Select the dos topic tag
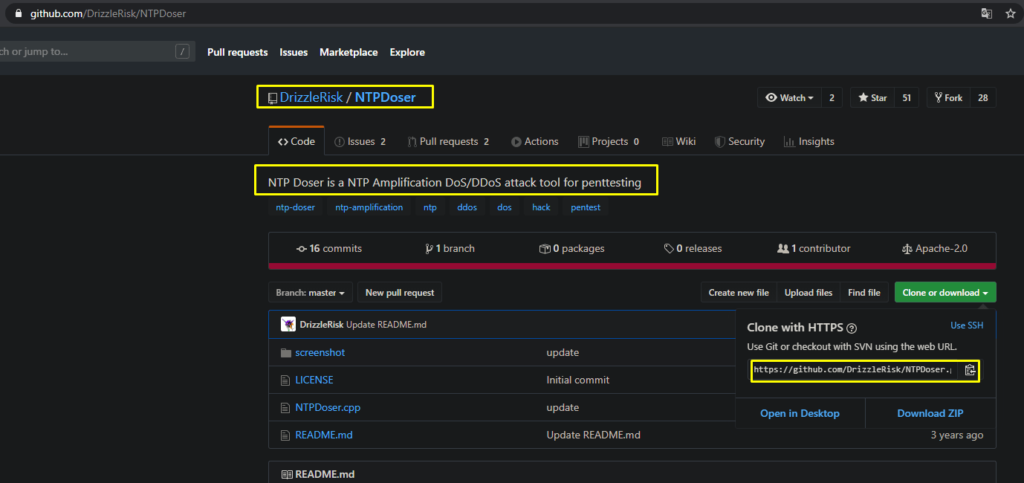The image size is (1024, 483). pyautogui.click(x=504, y=208)
